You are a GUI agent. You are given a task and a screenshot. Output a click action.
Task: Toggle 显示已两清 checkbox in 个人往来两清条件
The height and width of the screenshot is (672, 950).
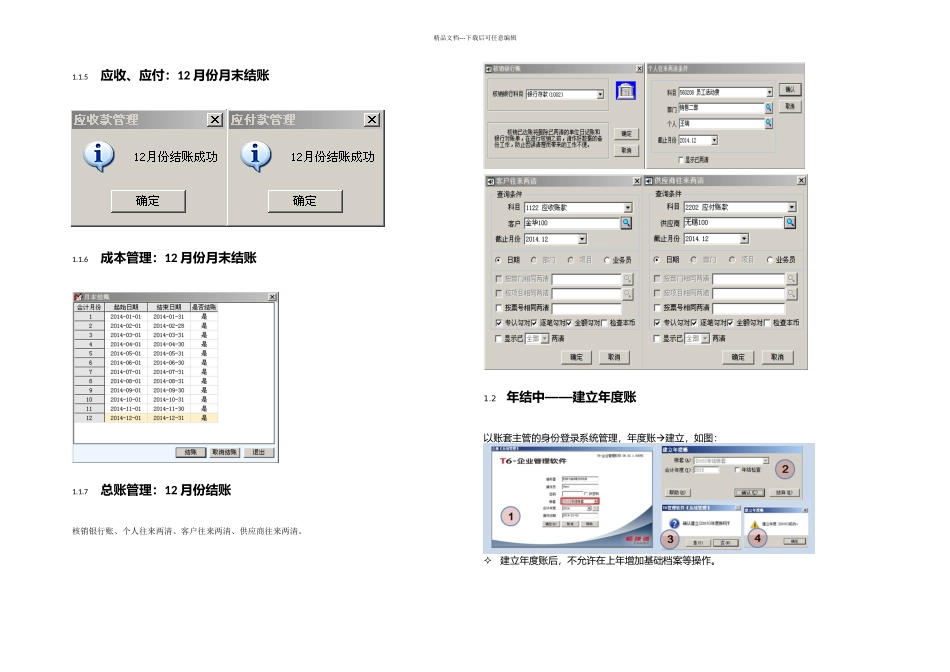click(x=681, y=160)
